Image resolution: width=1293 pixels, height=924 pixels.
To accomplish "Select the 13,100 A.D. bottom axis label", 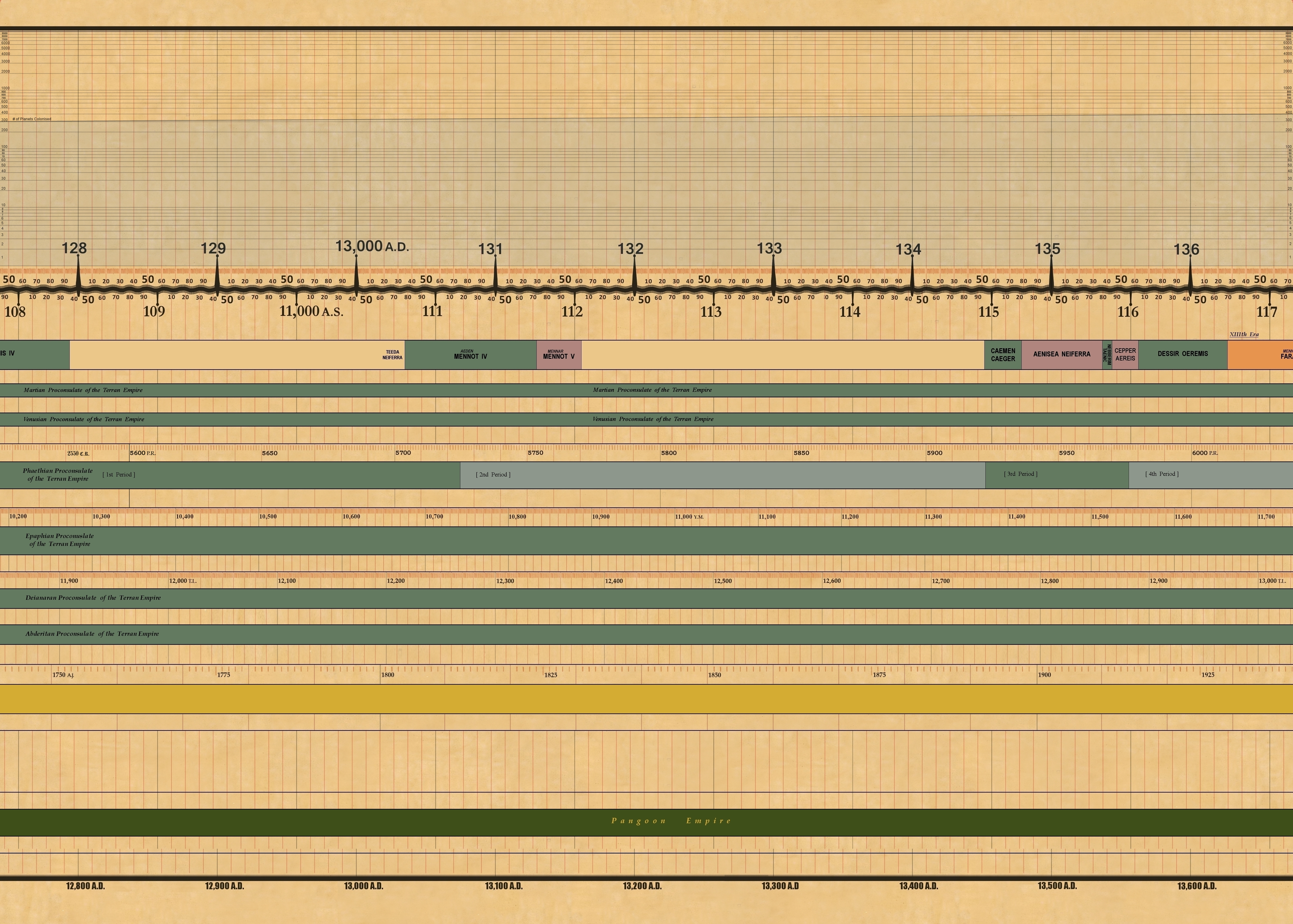I will pyautogui.click(x=504, y=886).
